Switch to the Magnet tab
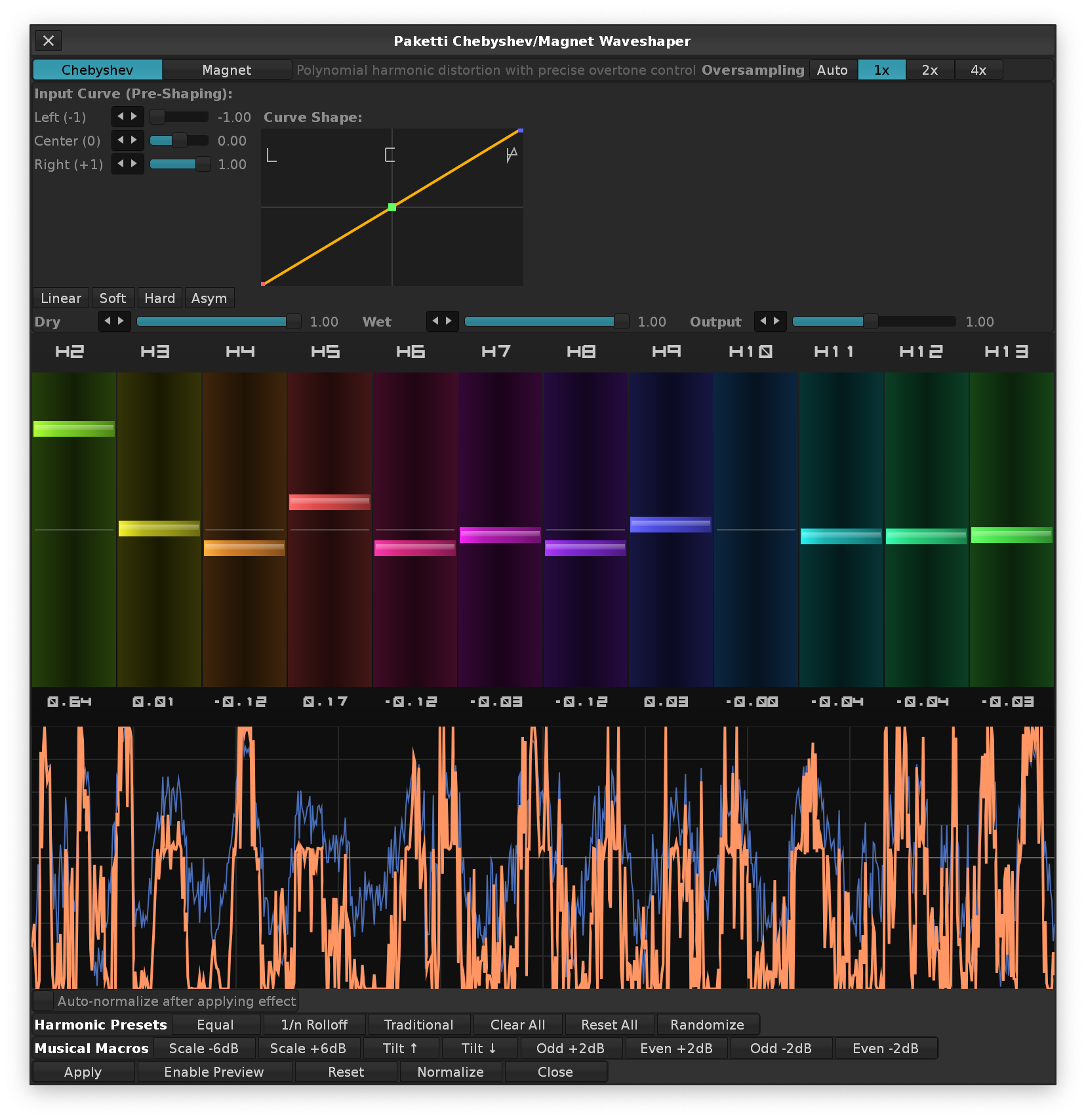Viewport: 1086px width, 1120px height. 226,70
